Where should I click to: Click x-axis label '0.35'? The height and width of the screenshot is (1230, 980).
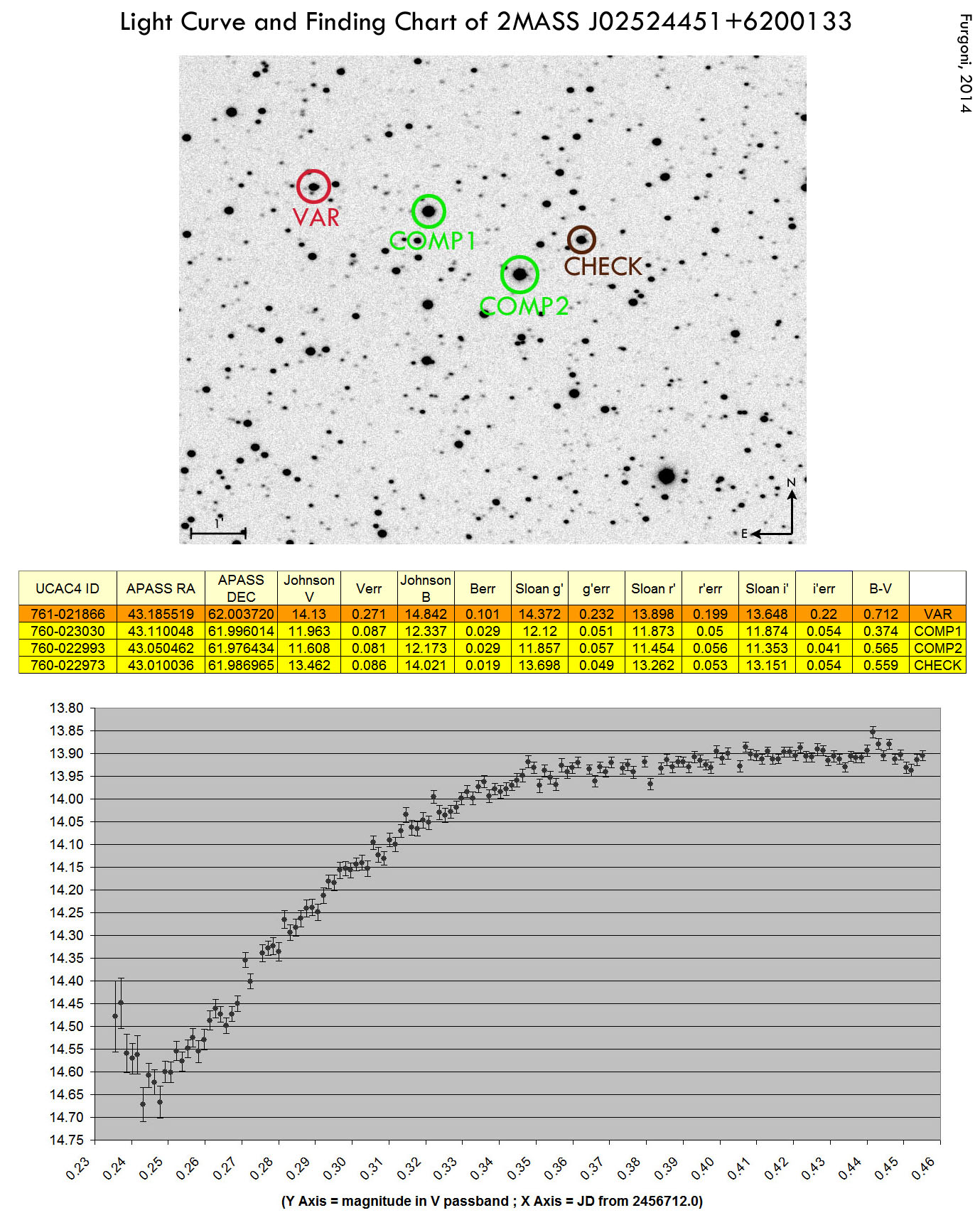519,1168
